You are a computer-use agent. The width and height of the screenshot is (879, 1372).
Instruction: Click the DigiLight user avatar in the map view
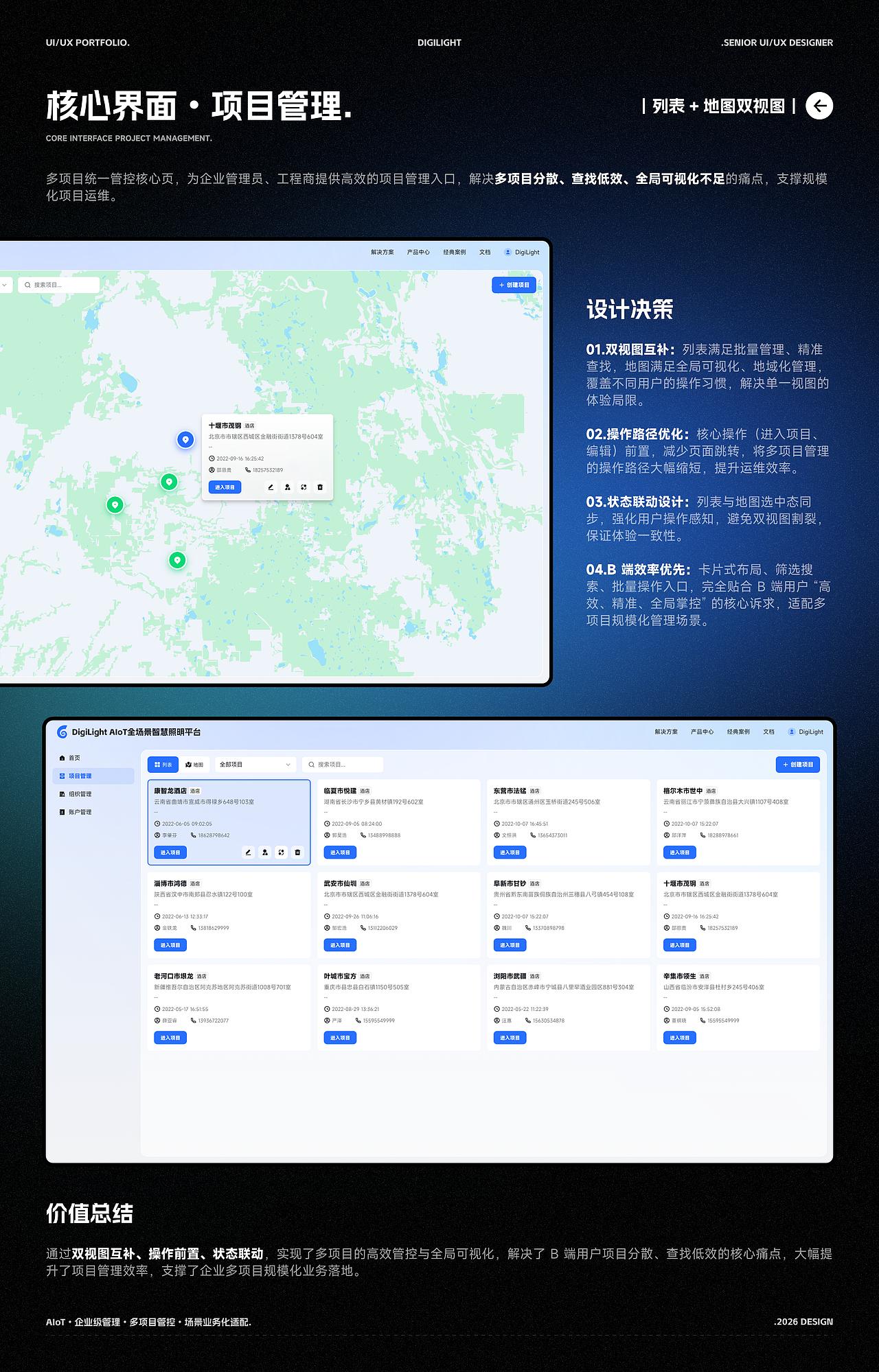pos(508,253)
